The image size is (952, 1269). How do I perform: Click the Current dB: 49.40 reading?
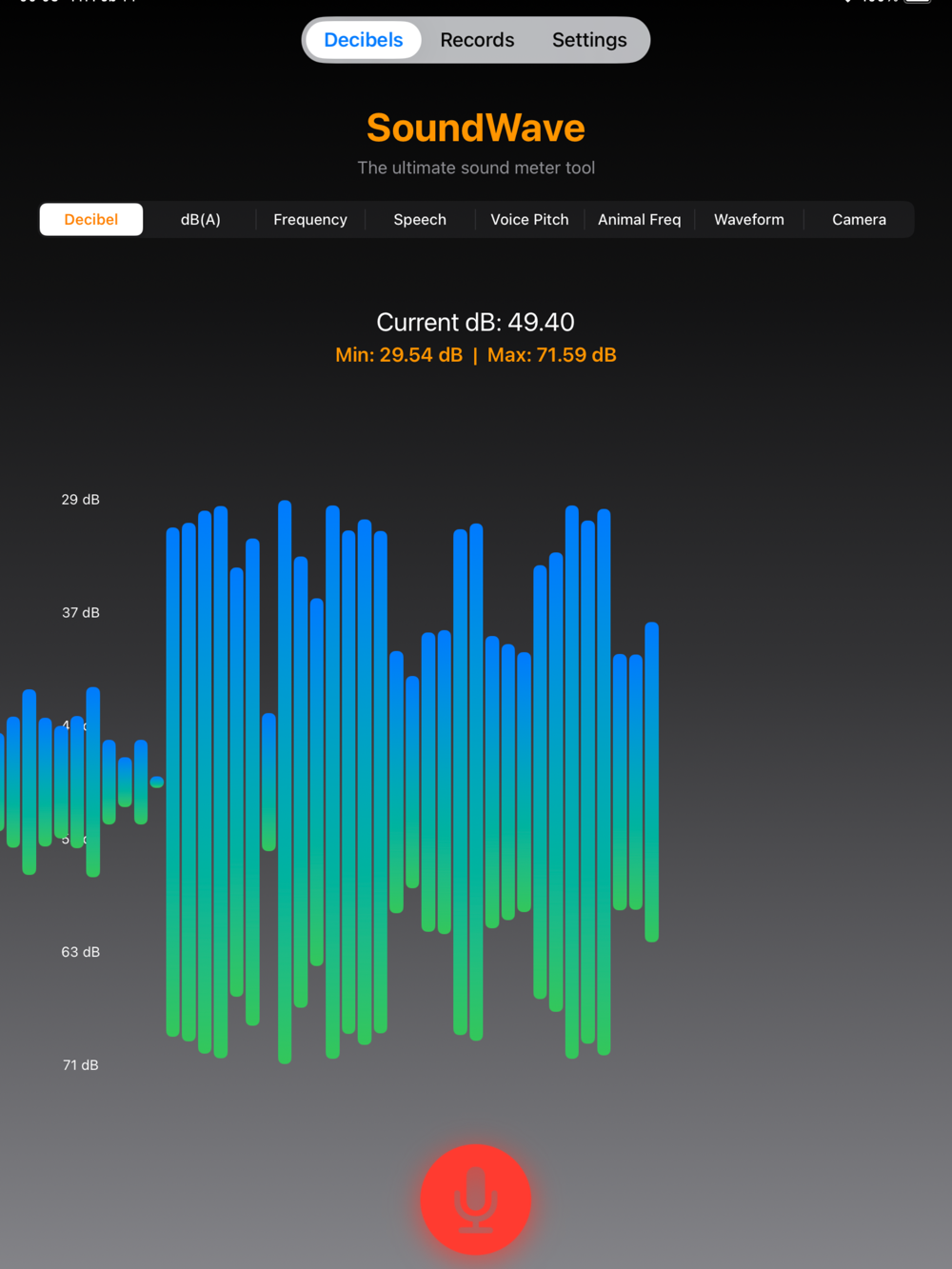[x=476, y=322]
